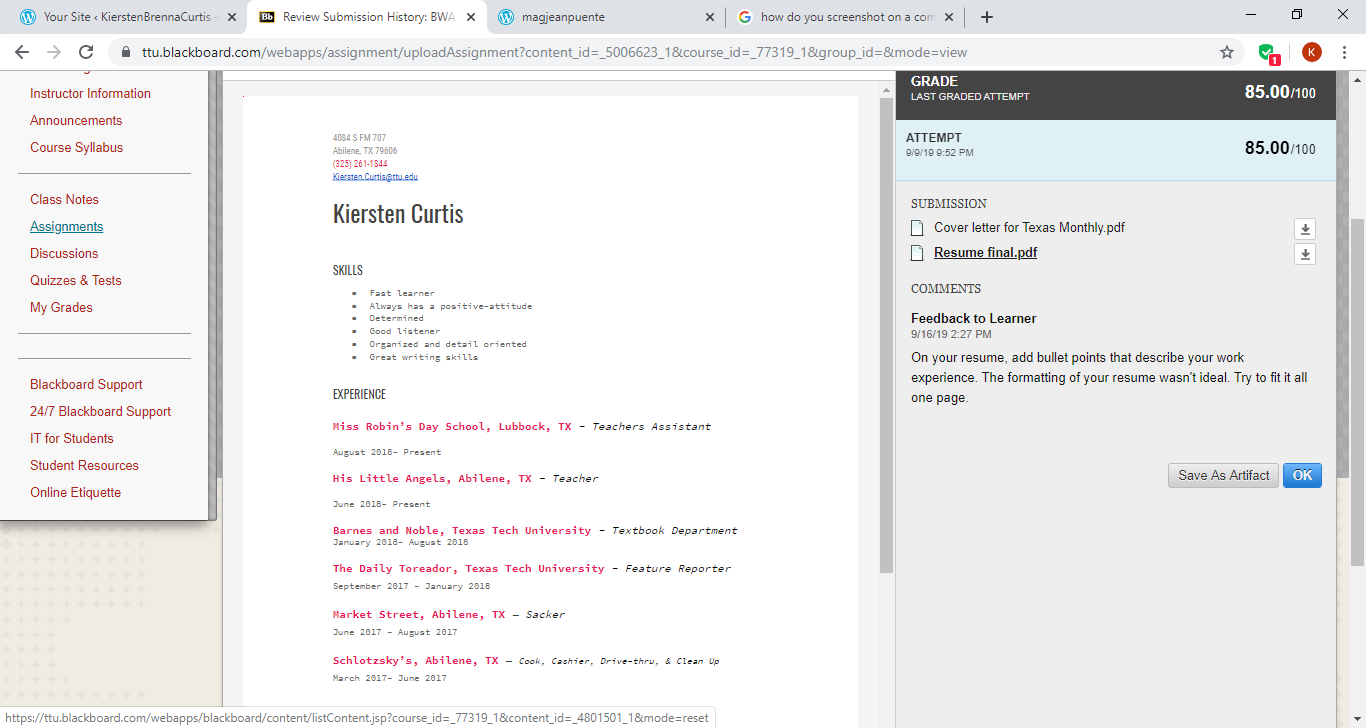The width and height of the screenshot is (1366, 728).
Task: Bookmark this page with the star icon
Action: point(1227,52)
